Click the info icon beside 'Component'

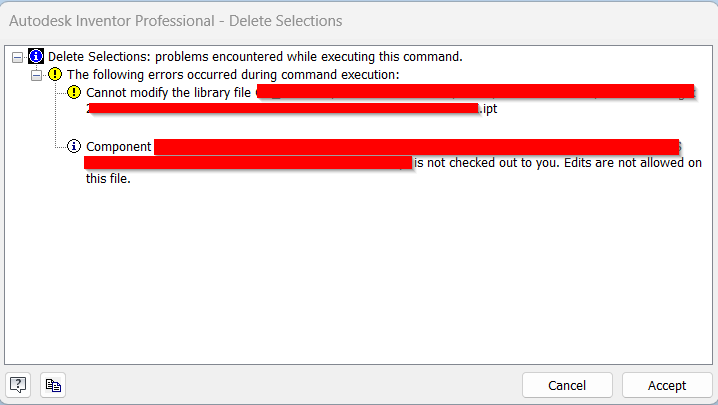pos(74,146)
